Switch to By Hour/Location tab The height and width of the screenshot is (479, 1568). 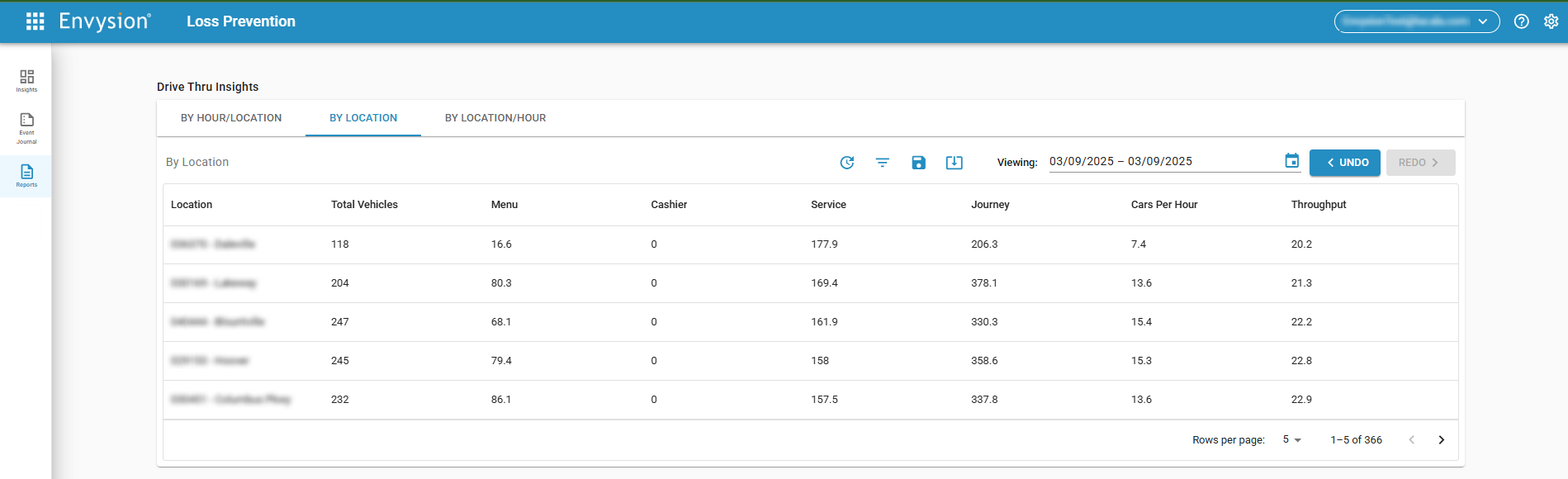click(x=231, y=118)
